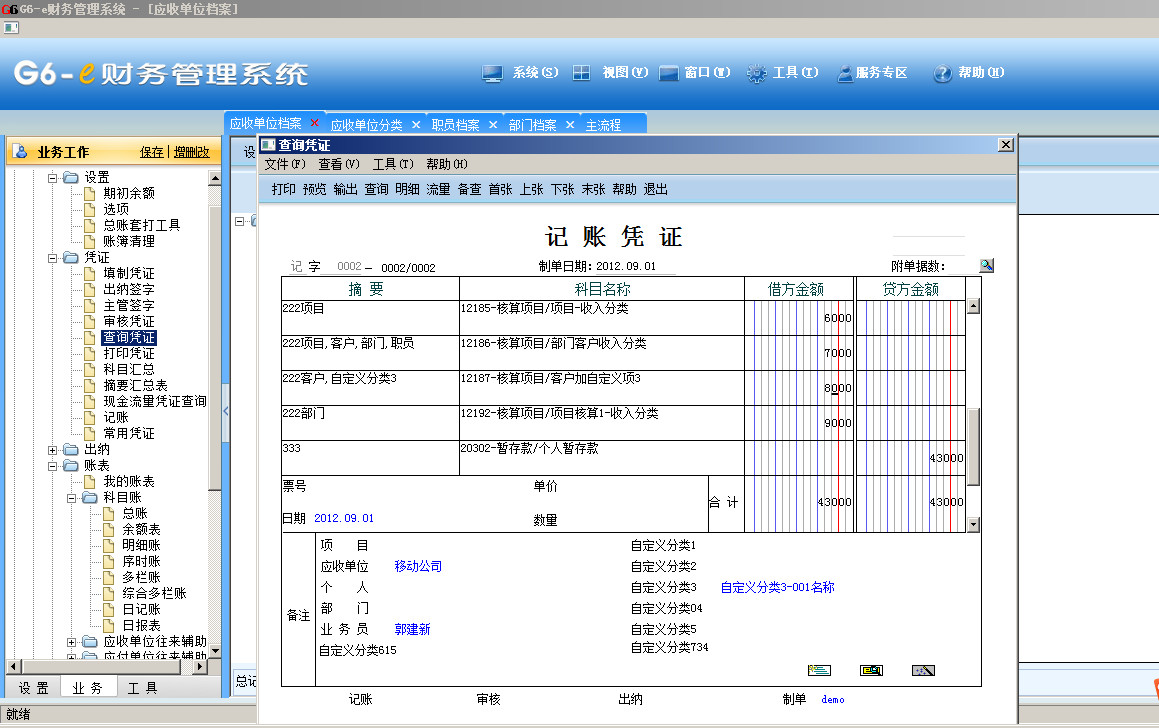Open 填制凭证 in the sidebar tree
Image resolution: width=1159 pixels, height=728 pixels.
[x=129, y=274]
